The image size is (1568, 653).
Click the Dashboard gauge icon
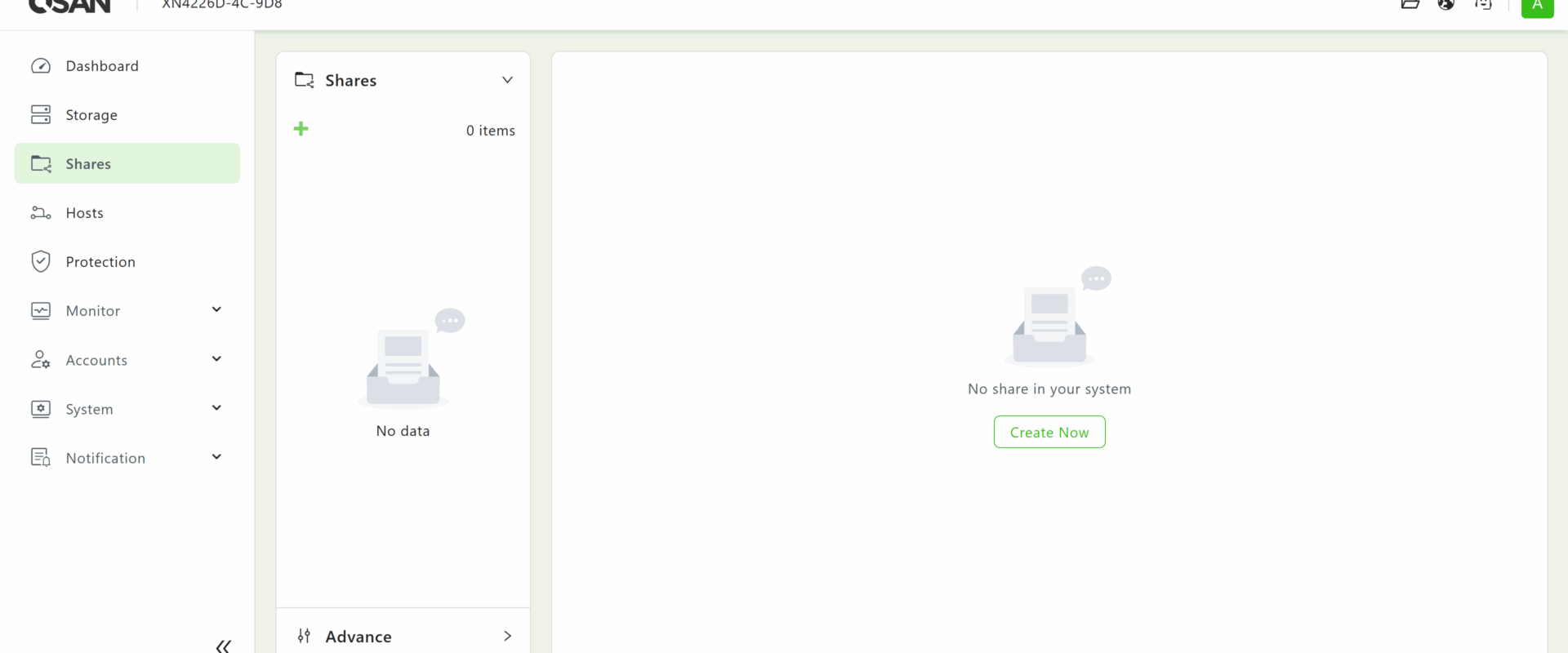[x=41, y=66]
